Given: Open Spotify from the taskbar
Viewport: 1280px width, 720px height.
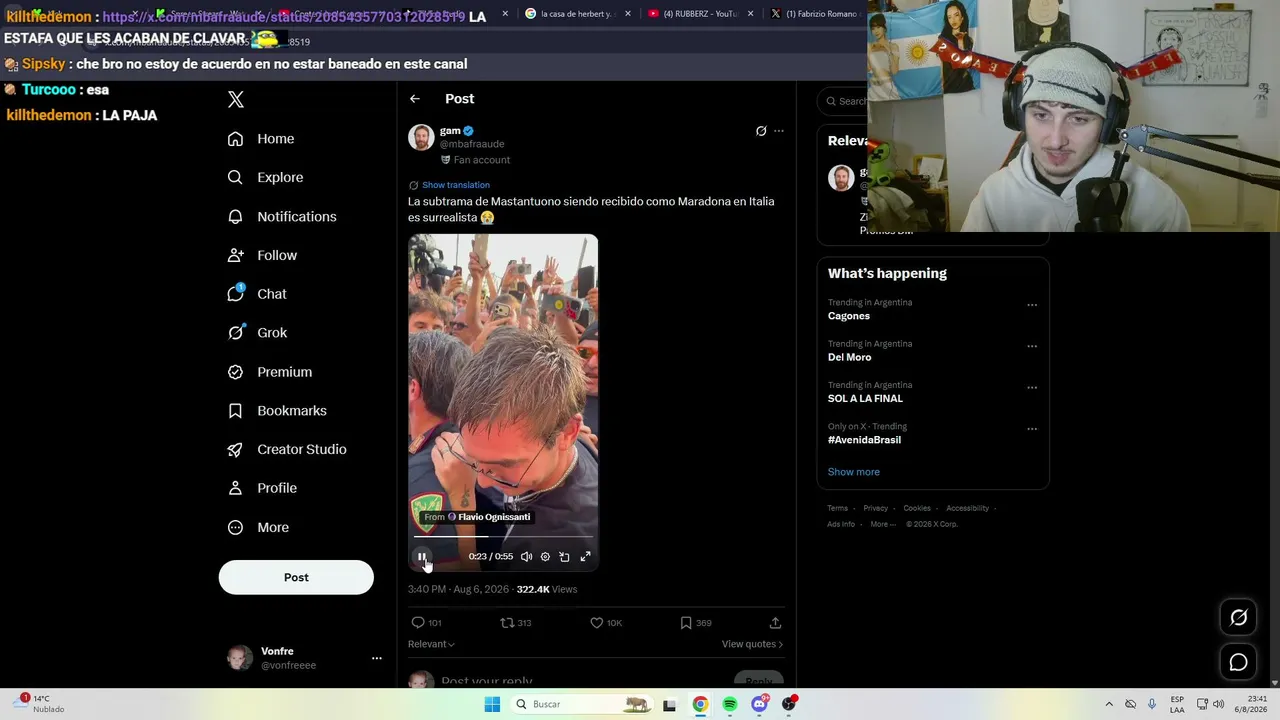Looking at the screenshot, I should (x=730, y=704).
